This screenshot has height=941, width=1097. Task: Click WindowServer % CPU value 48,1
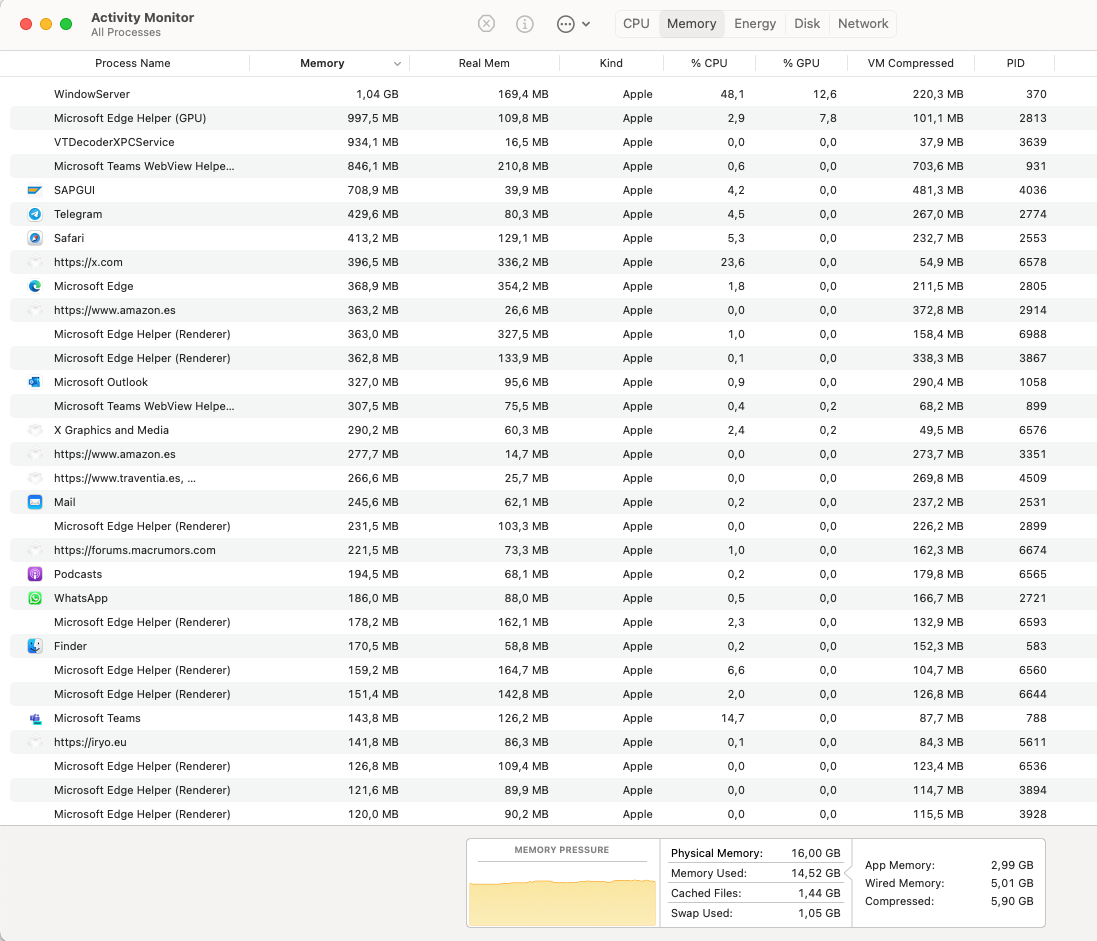[732, 94]
